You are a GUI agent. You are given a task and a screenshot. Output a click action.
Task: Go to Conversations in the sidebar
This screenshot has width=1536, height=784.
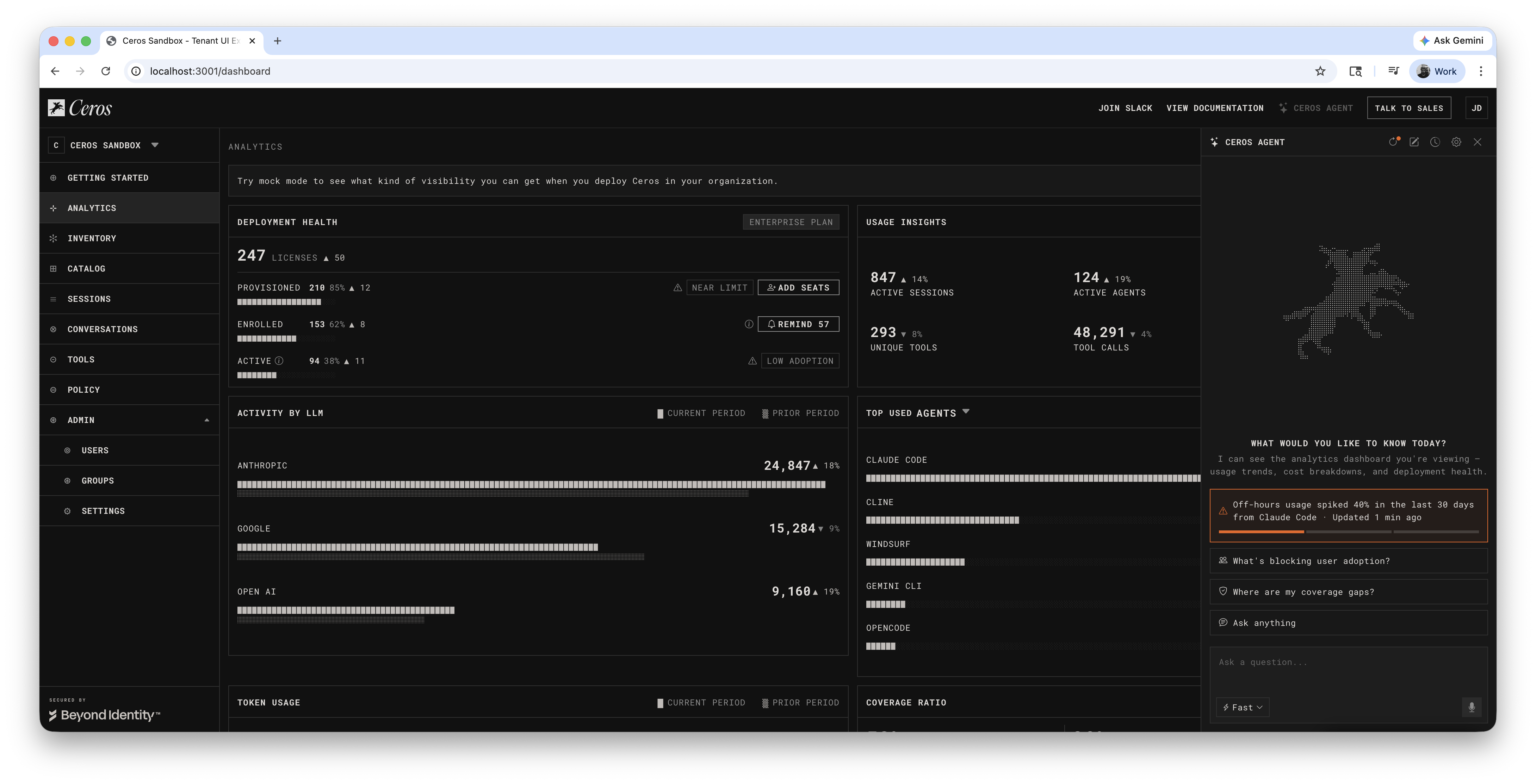103,329
